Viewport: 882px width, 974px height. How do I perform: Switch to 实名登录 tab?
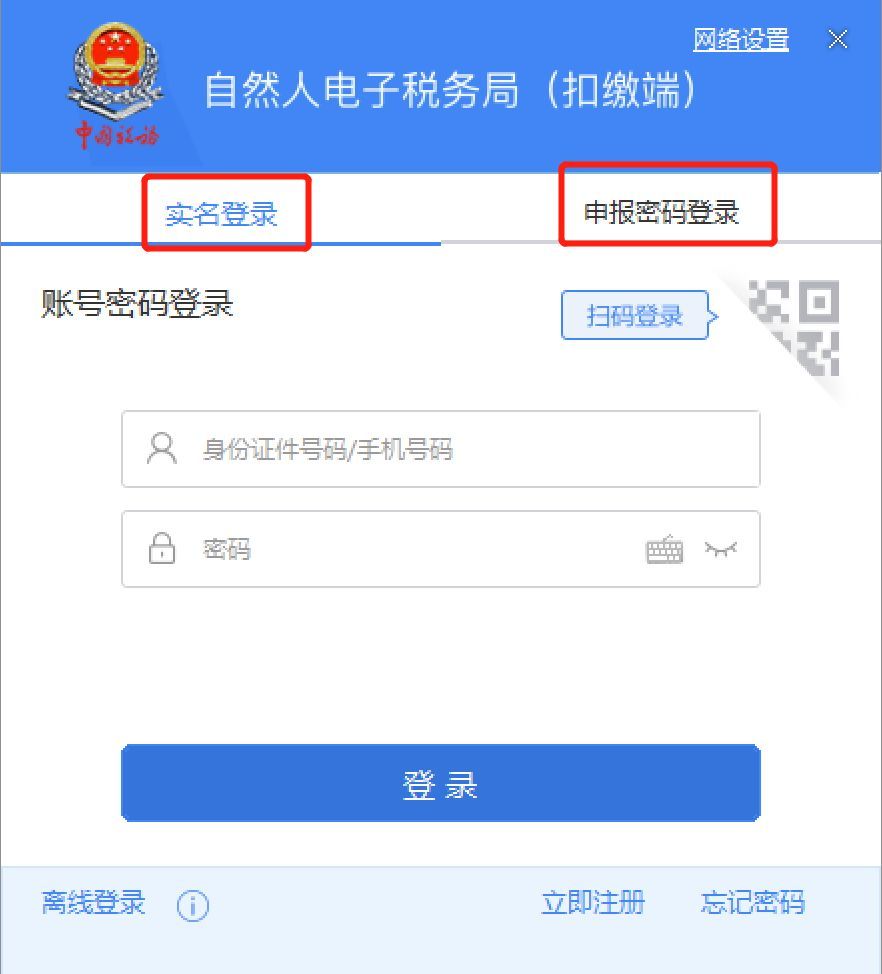point(221,214)
